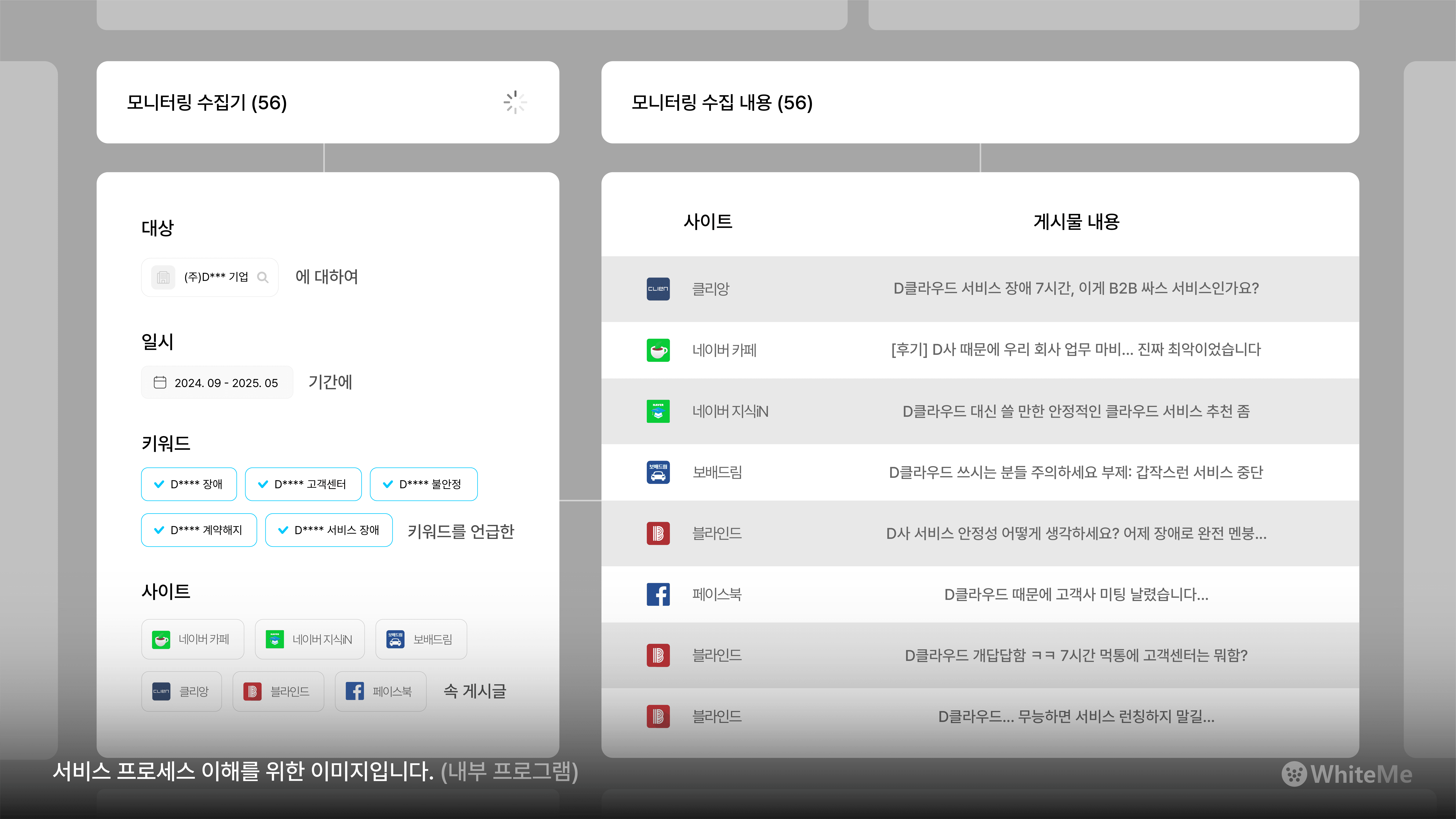Select the 블라인드 site filter chip
This screenshot has height=819, width=1456.
tap(278, 691)
